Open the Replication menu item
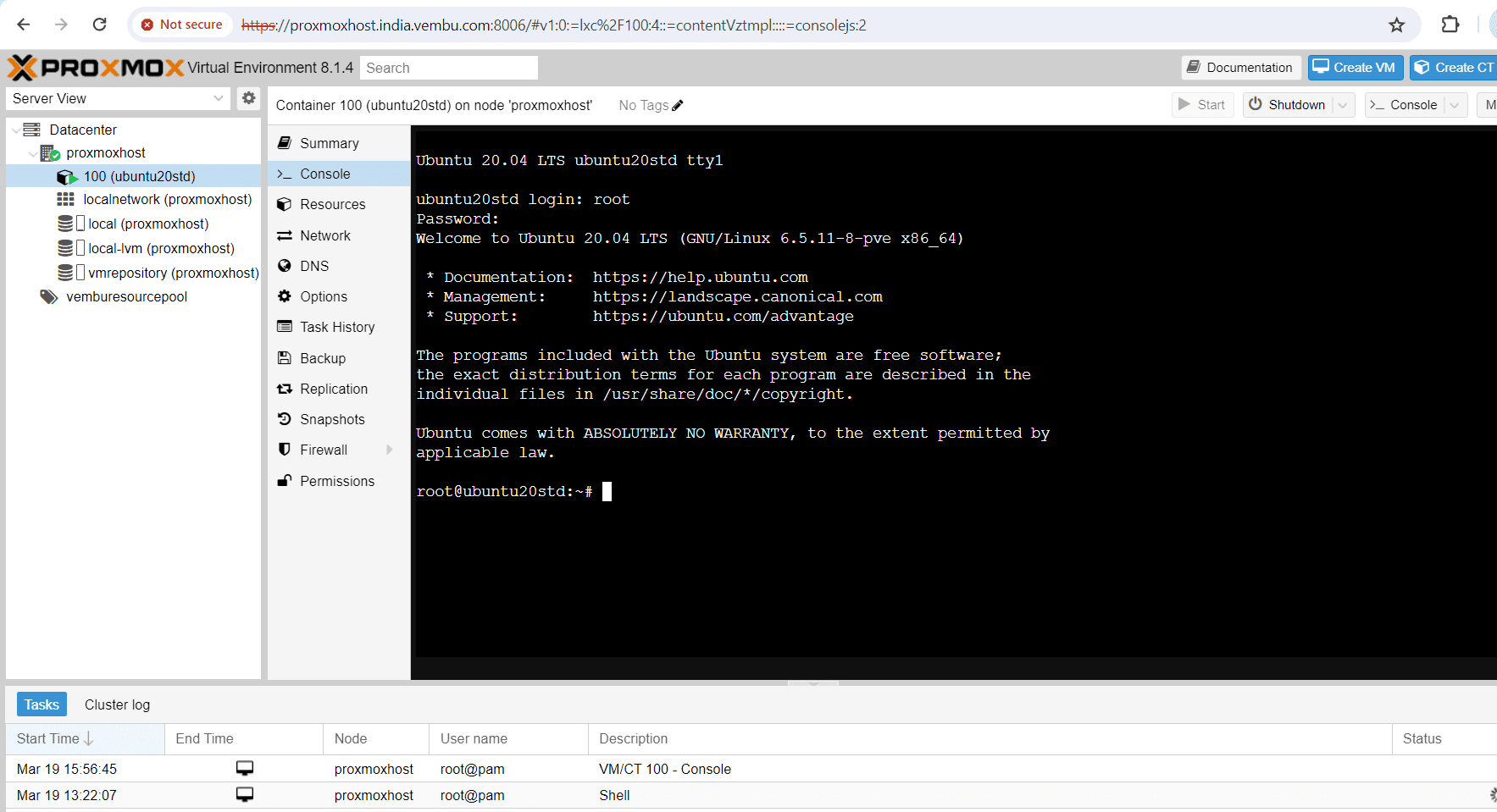 [339, 389]
